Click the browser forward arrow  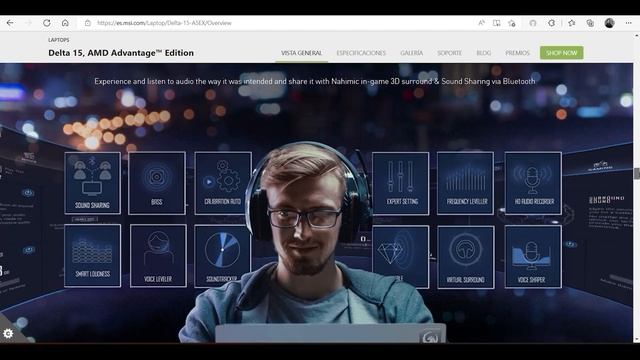pyautogui.click(x=29, y=23)
